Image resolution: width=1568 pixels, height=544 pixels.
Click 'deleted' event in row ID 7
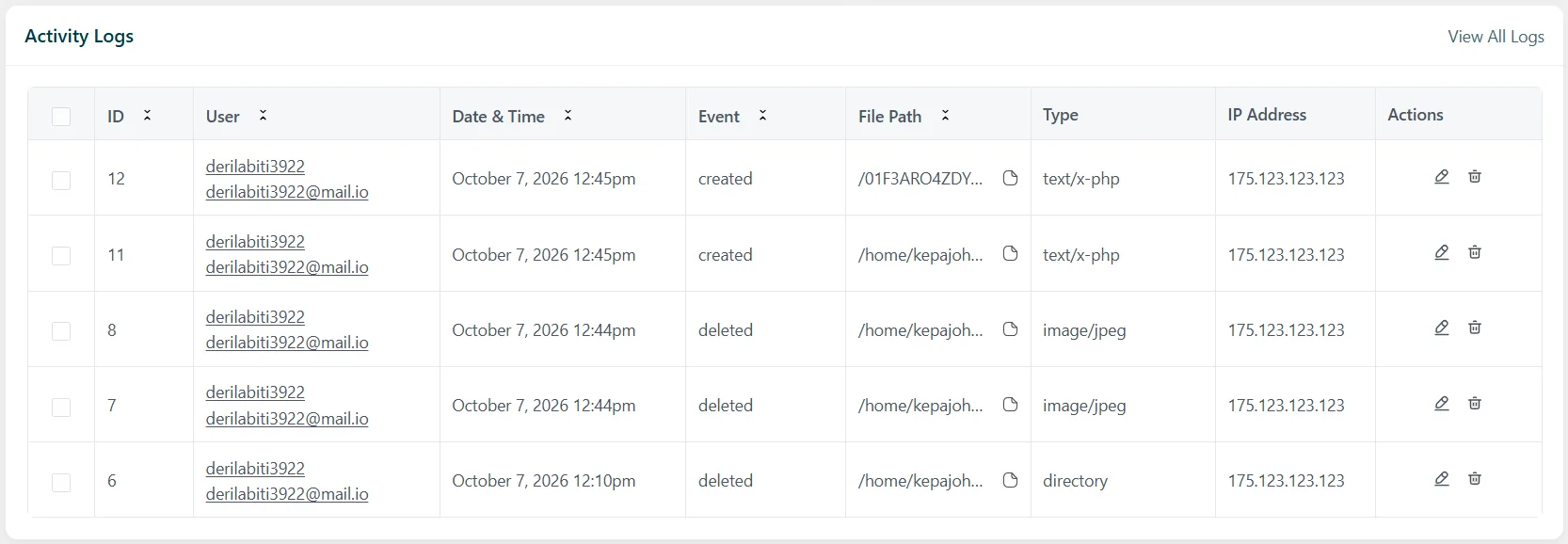pos(725,405)
